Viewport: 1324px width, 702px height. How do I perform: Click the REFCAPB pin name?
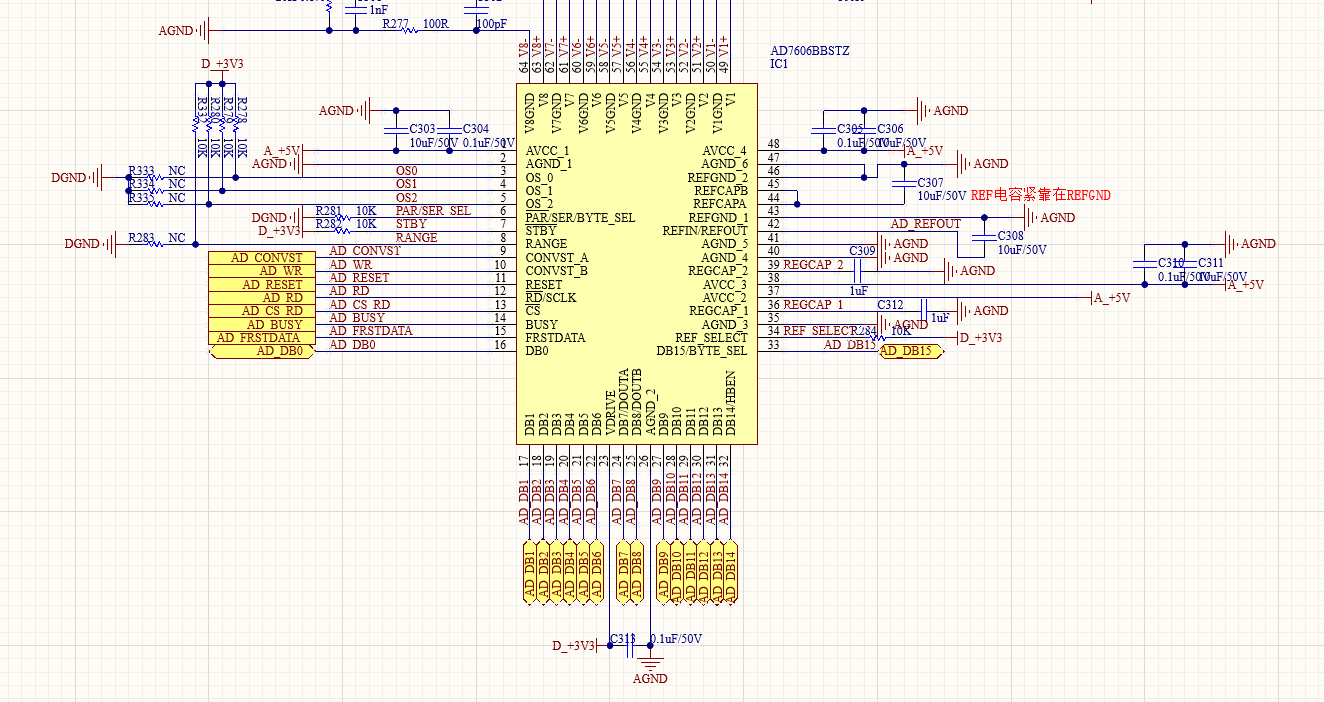click(721, 190)
